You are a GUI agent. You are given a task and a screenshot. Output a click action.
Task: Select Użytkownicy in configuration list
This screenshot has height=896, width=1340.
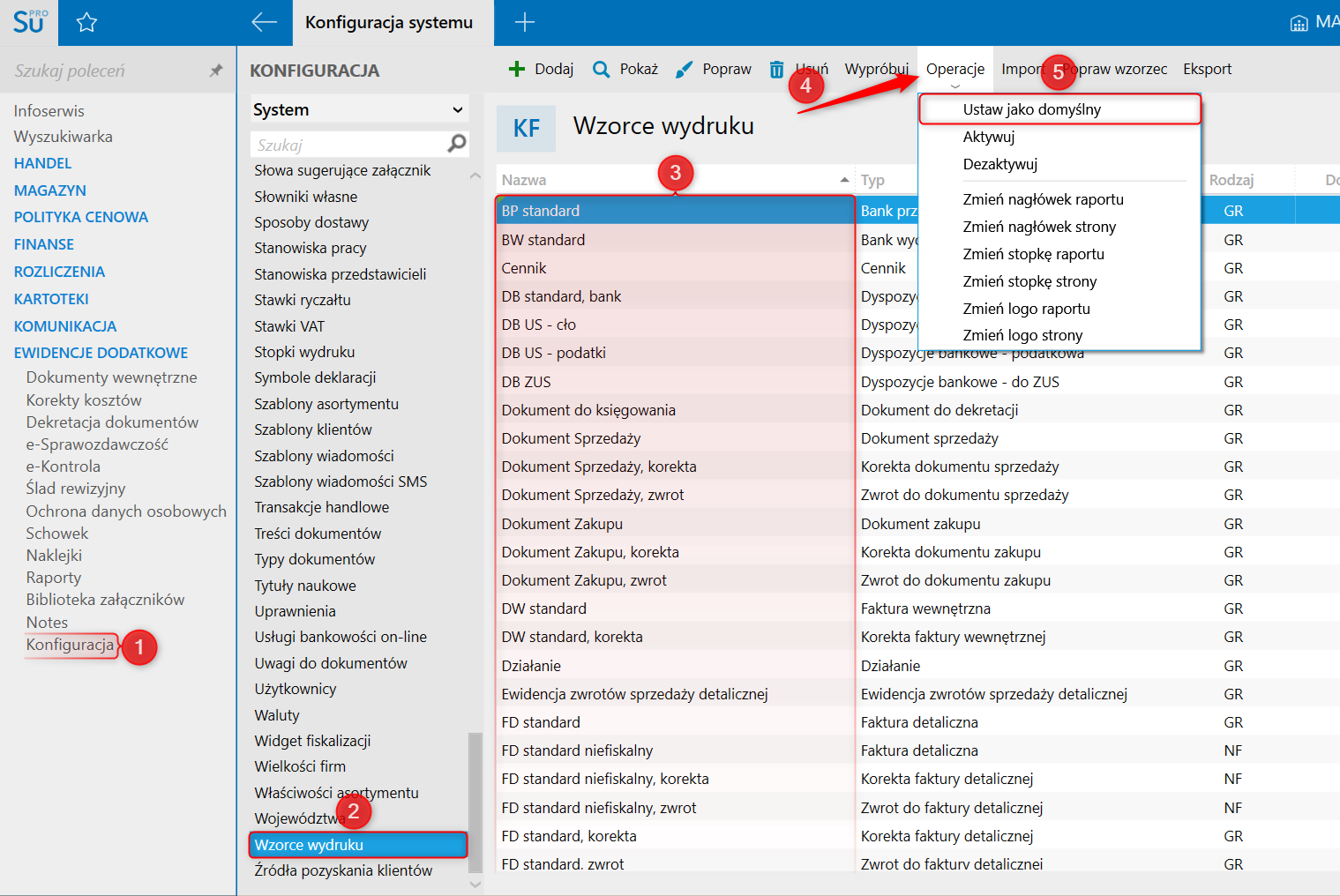click(296, 689)
